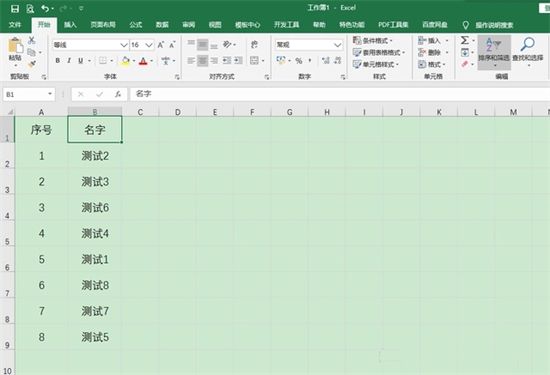Click the Borders icon in the font group

(103, 61)
